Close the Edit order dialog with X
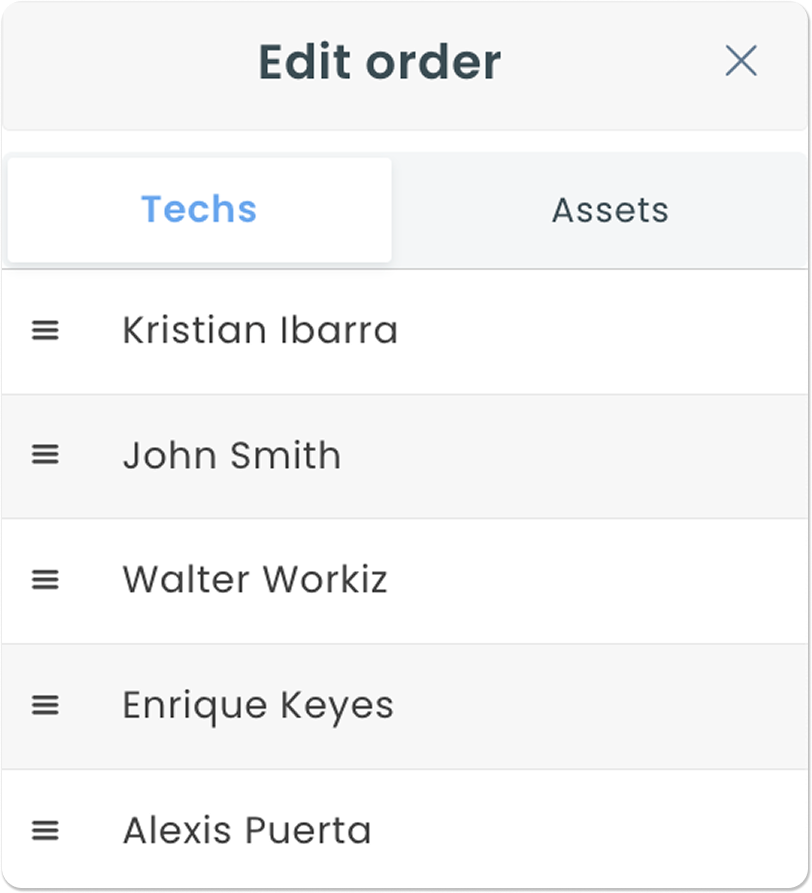This screenshot has height=893, width=812. coord(741,61)
